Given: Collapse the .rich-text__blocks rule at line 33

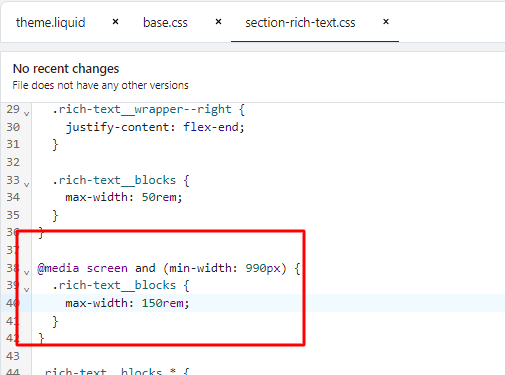Looking at the screenshot, I should (x=27, y=184).
